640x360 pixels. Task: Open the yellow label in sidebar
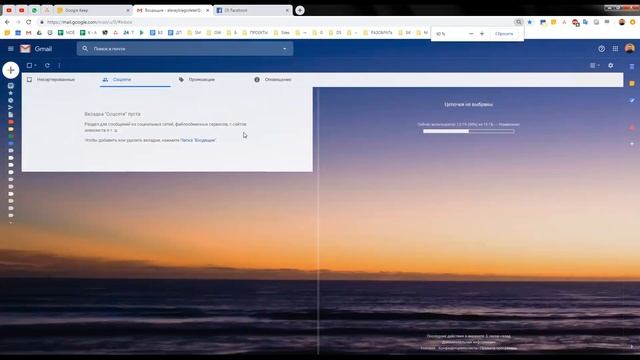click(11, 129)
